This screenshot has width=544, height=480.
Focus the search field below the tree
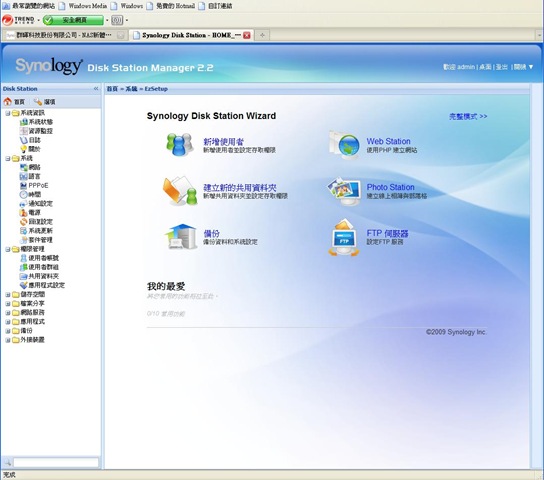56,462
